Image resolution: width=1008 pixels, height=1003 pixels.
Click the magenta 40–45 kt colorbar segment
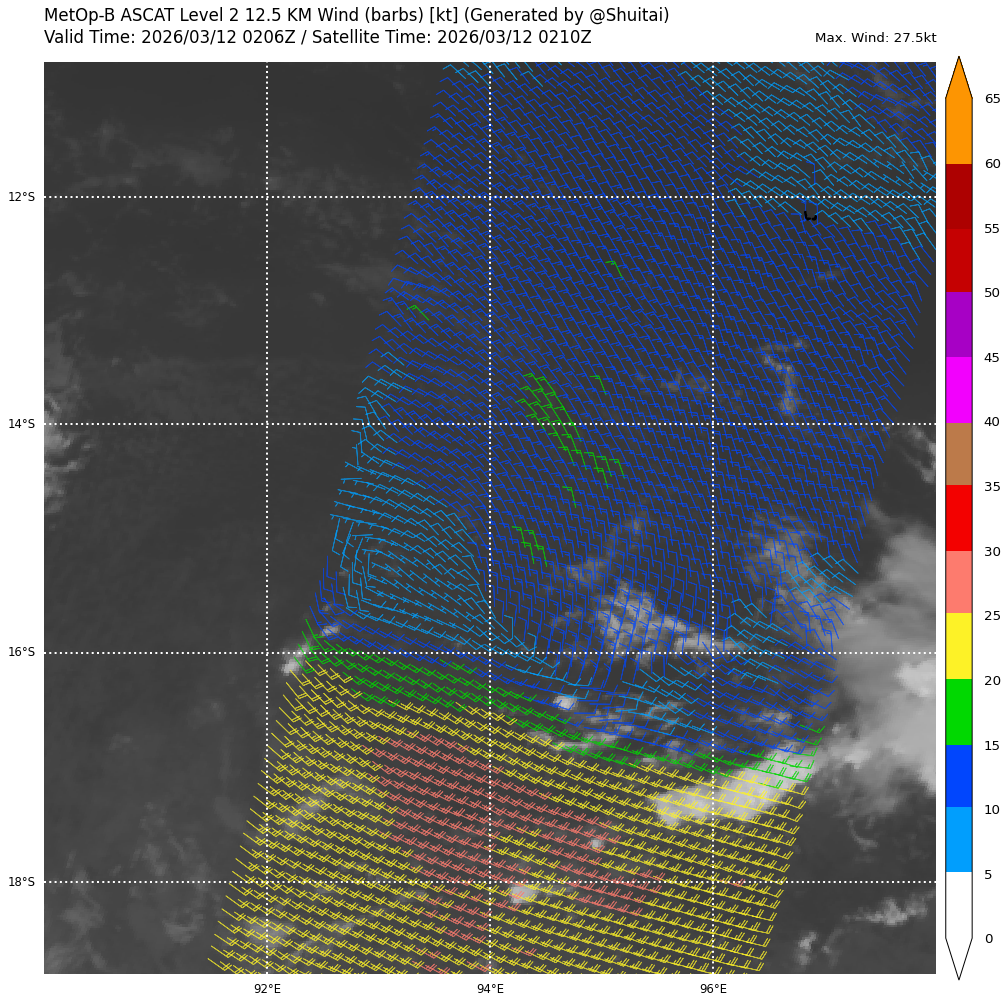coord(958,389)
